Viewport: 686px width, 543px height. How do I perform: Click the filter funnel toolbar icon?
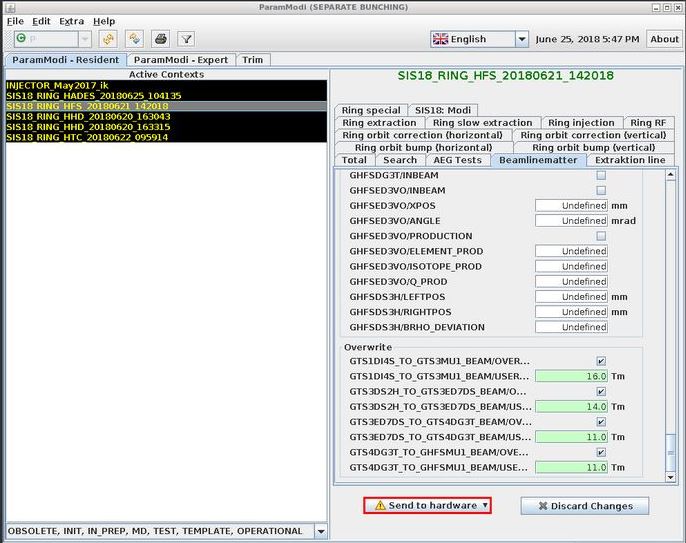click(186, 39)
